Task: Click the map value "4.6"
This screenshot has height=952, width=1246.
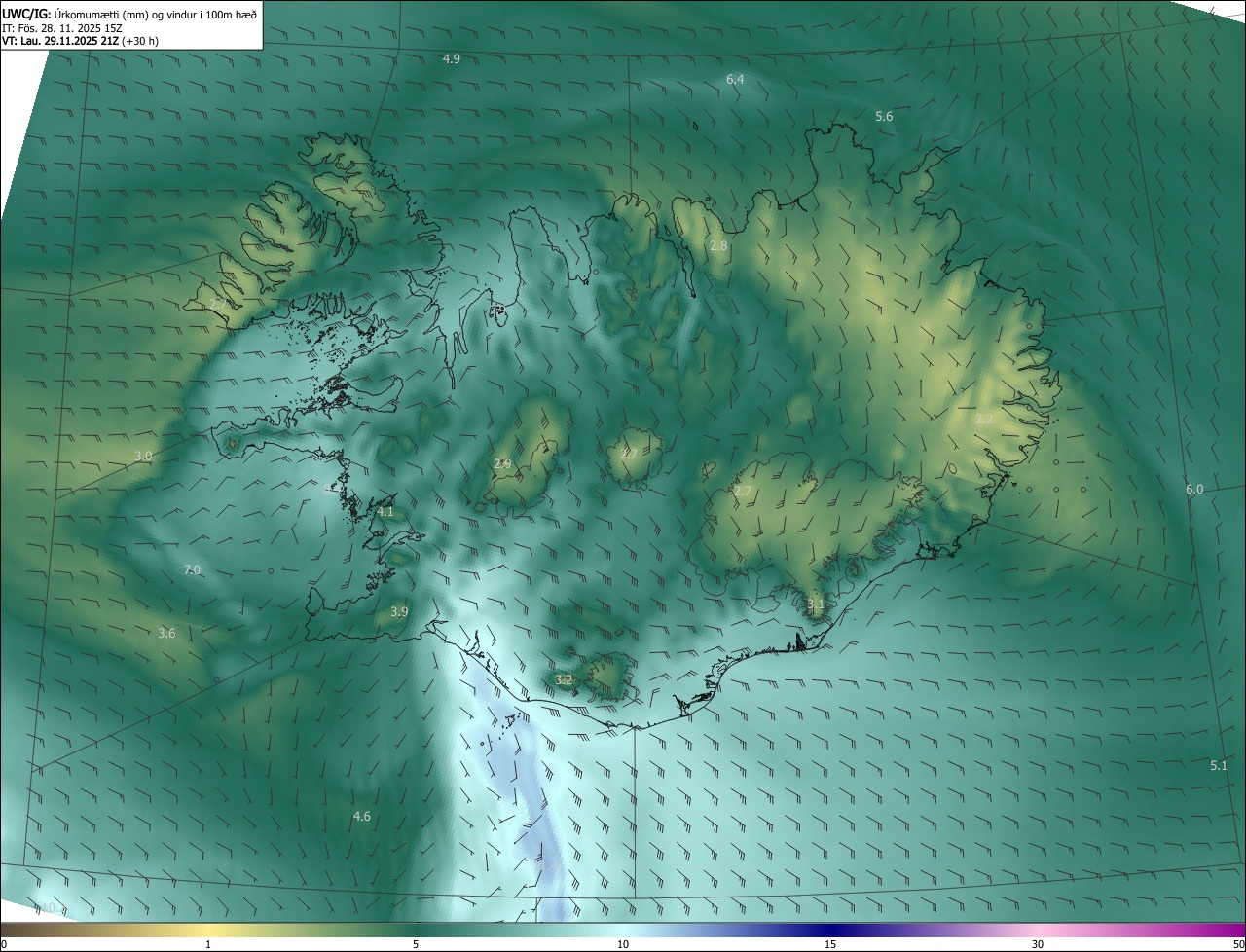Action: click(x=362, y=816)
